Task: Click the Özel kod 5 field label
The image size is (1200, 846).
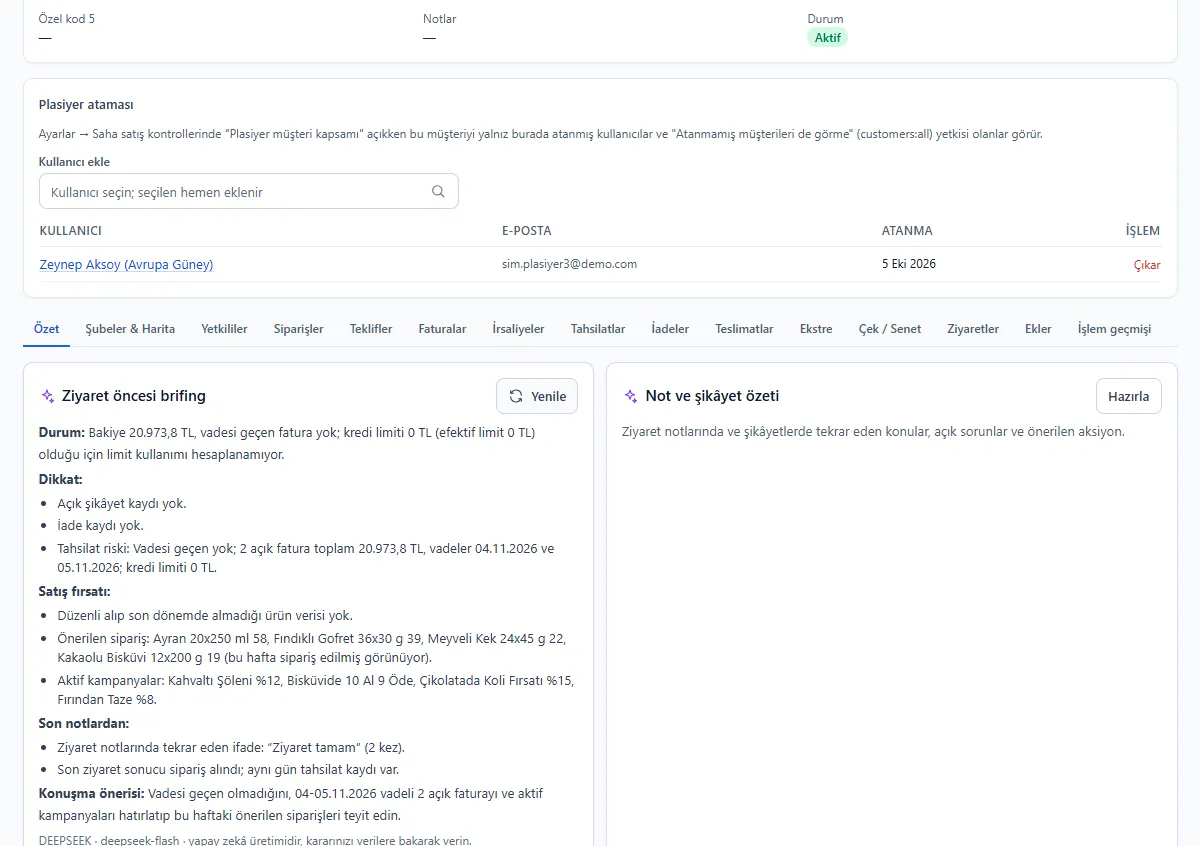Action: coord(67,19)
